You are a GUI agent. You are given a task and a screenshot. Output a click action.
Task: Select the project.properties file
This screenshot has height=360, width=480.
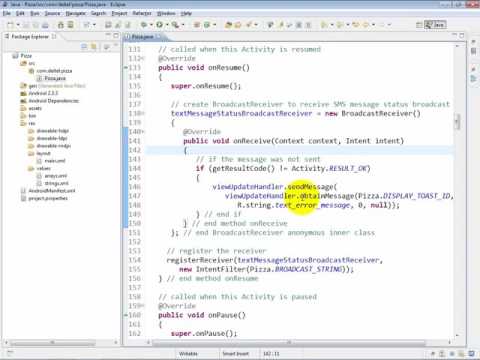[x=44, y=198]
